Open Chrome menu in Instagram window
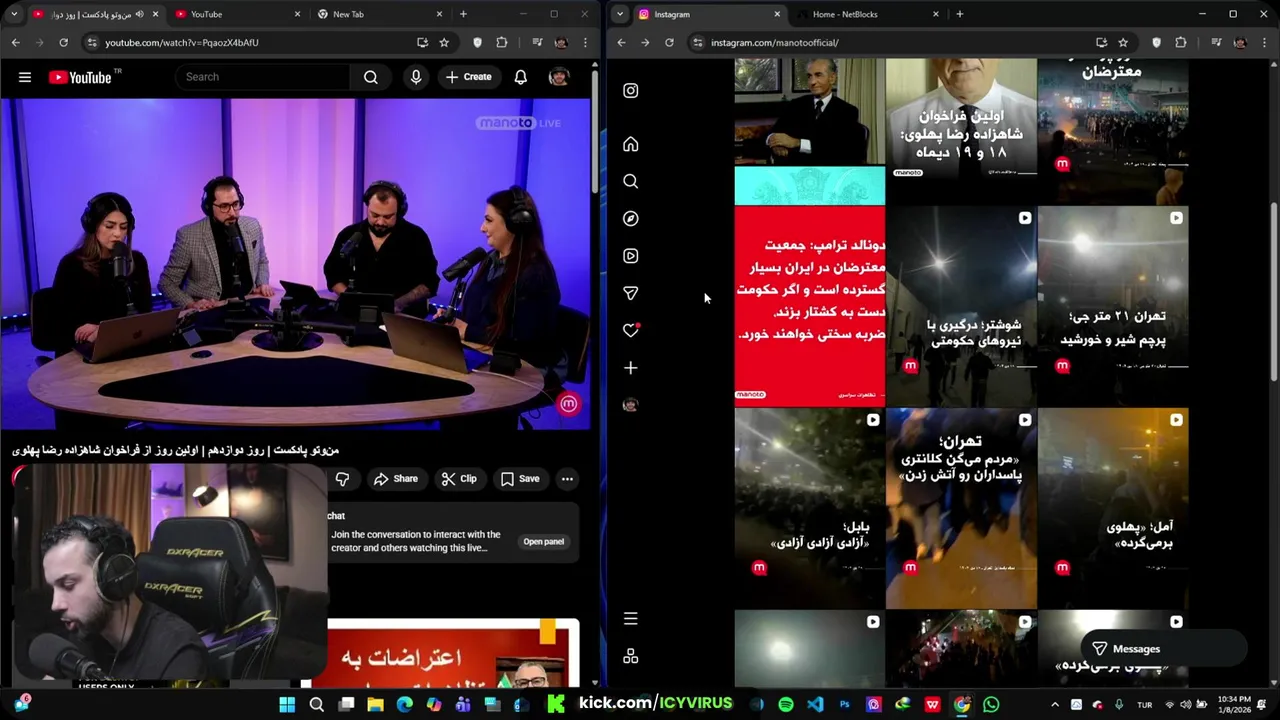 [1265, 42]
